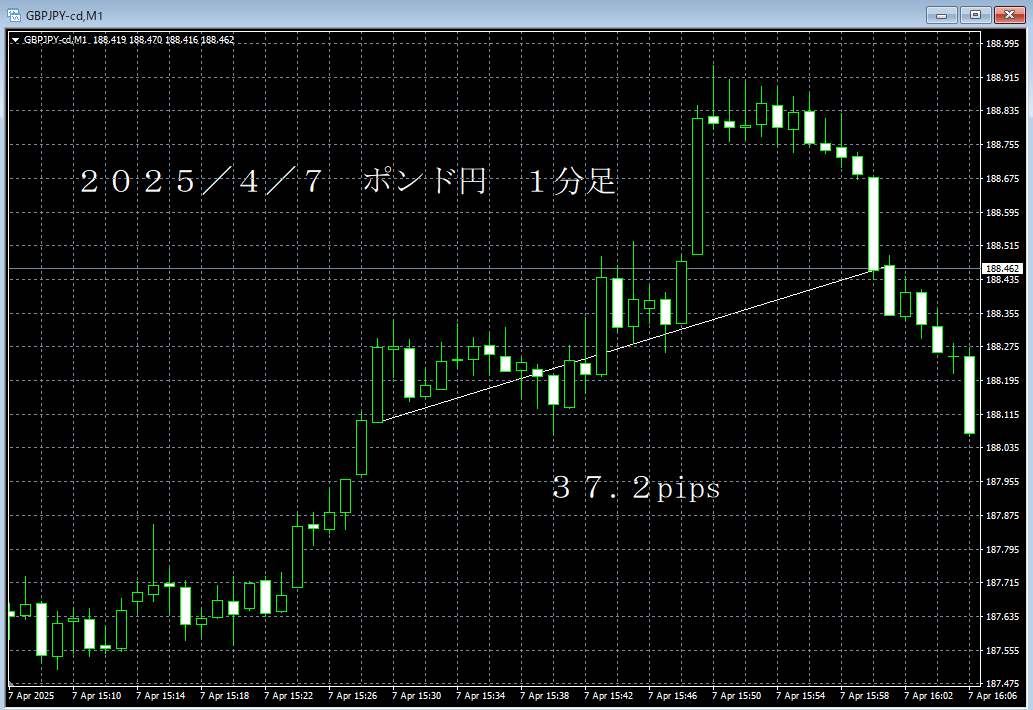The image size is (1033, 710).
Task: Click the 188.275 price scale value
Action: (1002, 346)
